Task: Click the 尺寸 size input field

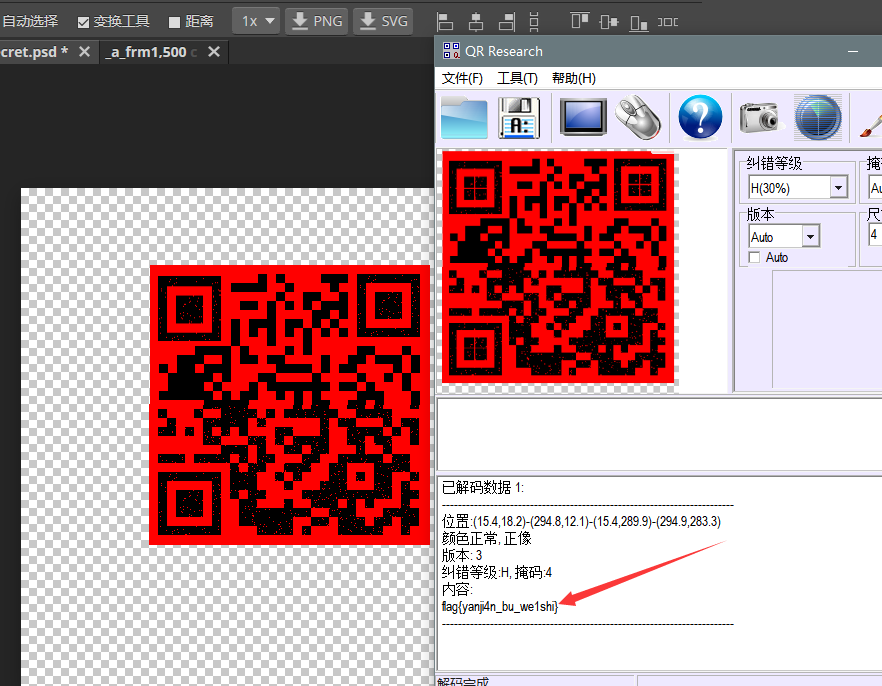Action: click(876, 234)
